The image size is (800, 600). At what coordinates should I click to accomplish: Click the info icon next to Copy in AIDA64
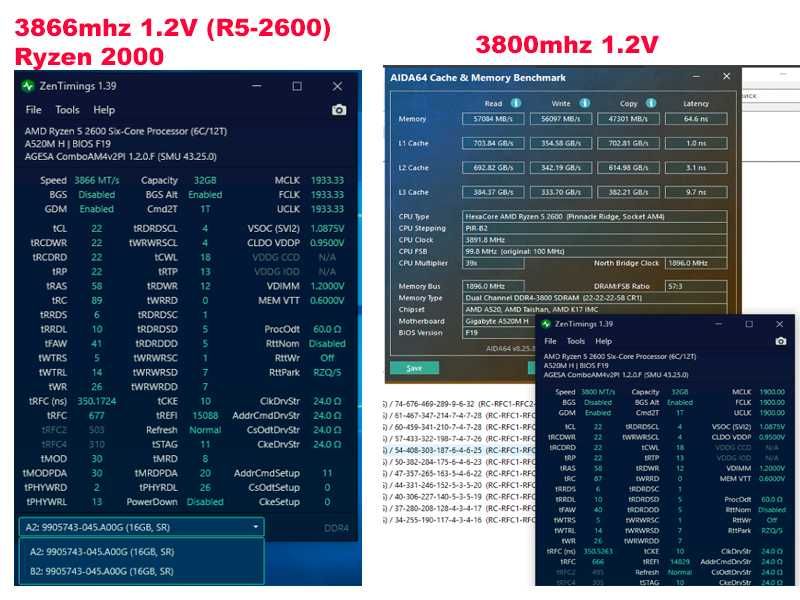[651, 103]
